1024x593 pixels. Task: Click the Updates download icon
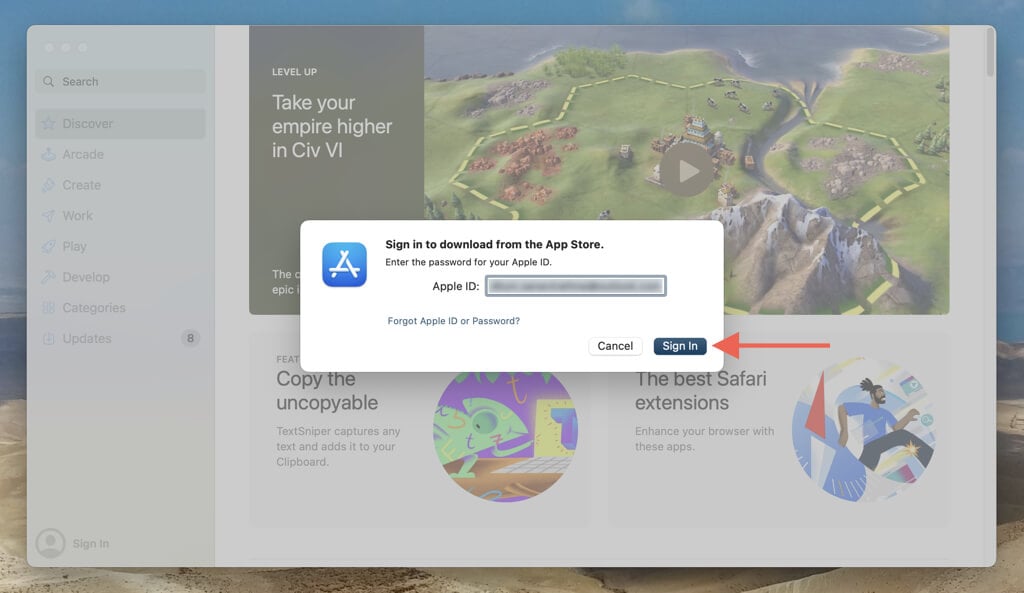[48, 338]
